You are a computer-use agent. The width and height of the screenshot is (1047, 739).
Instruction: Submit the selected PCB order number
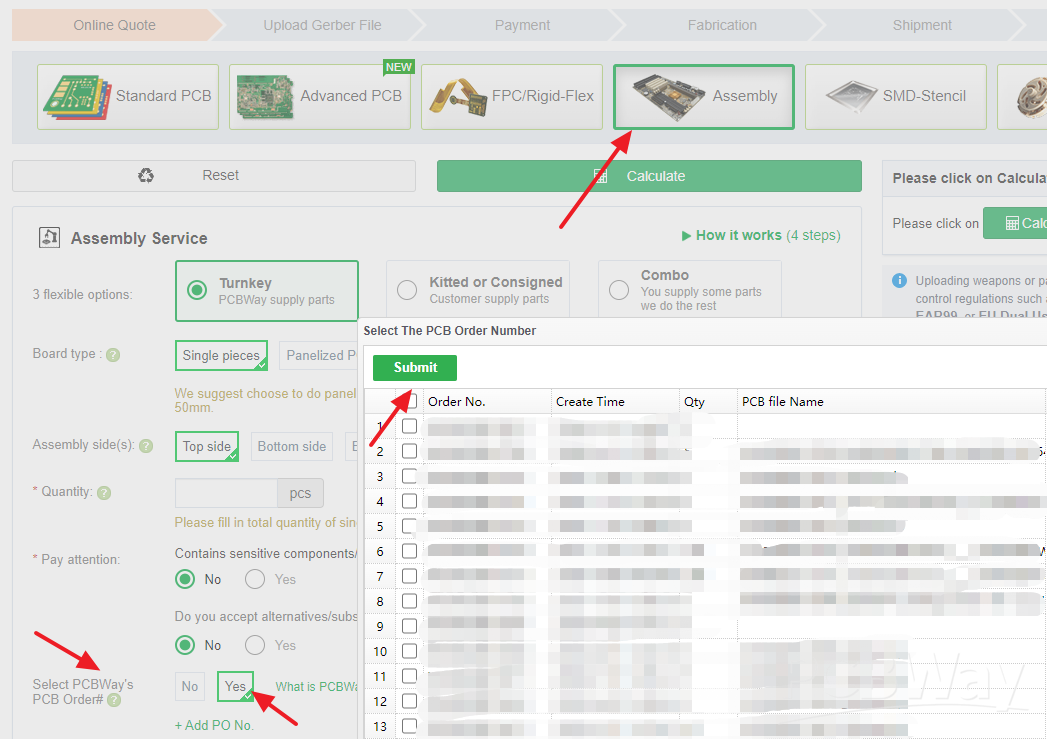pos(414,368)
